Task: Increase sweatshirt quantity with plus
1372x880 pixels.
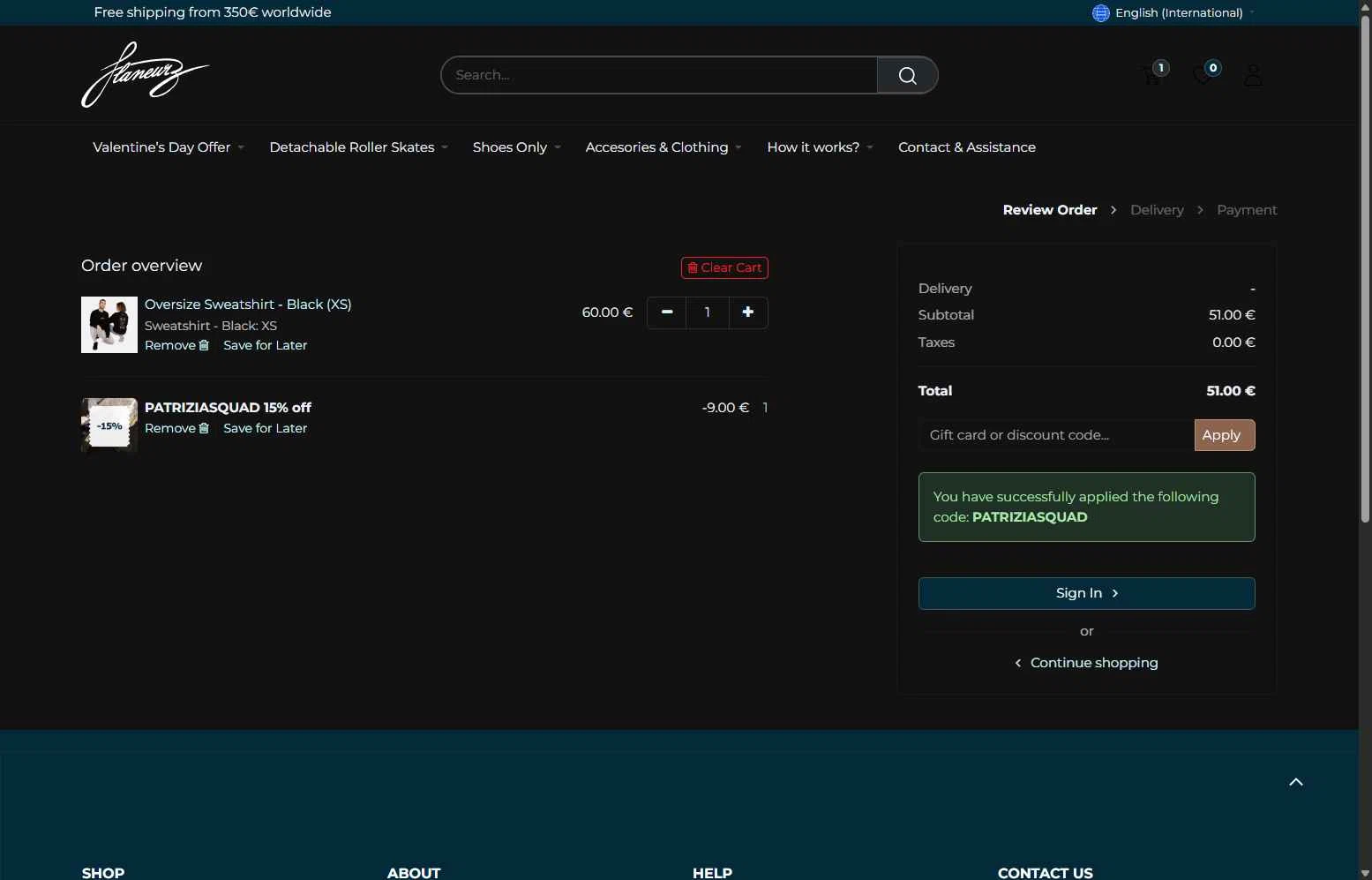Action: tap(748, 312)
